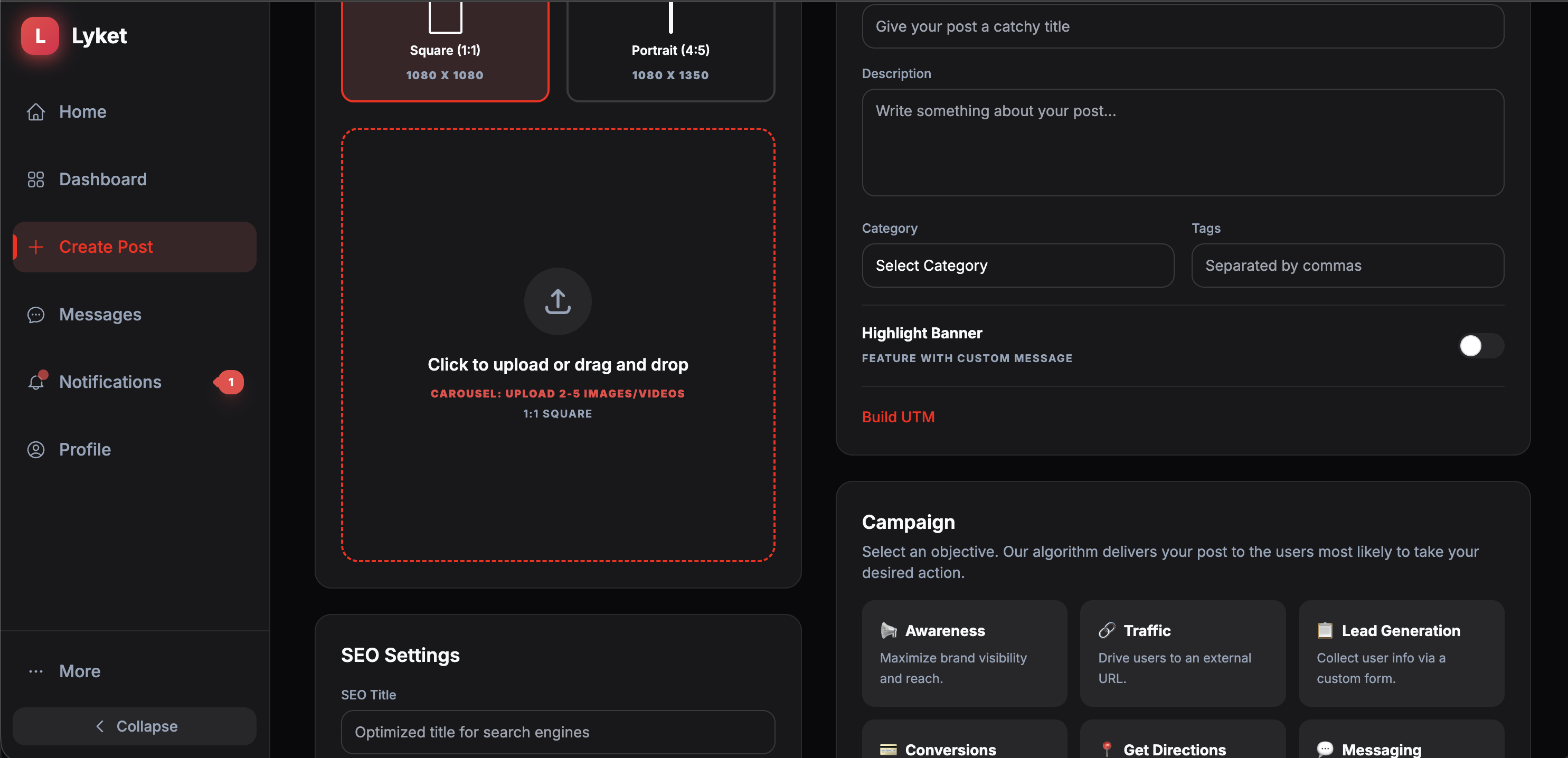Open Create Post in the sidebar
1568x758 pixels.
click(x=135, y=247)
